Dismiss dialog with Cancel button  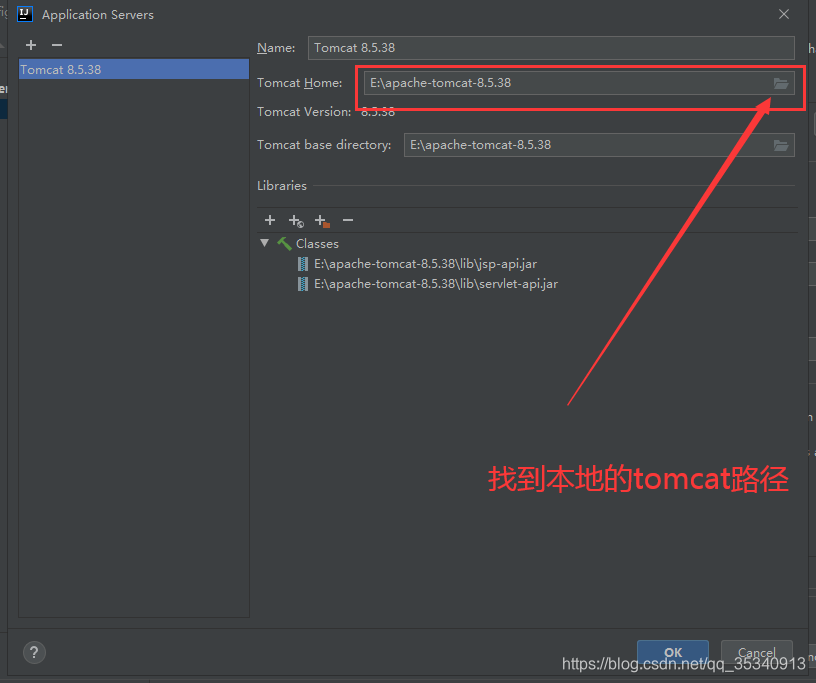(x=757, y=652)
